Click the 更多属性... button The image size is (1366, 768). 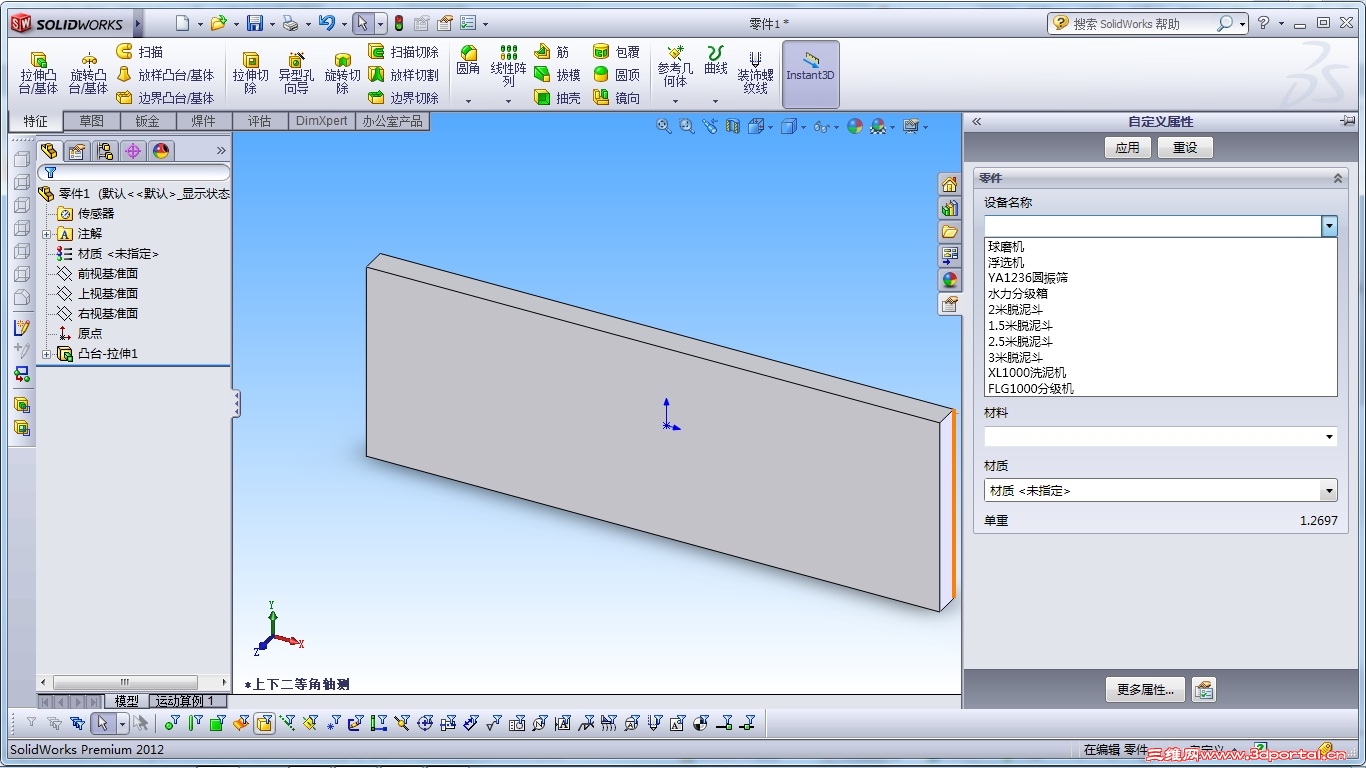point(1145,689)
